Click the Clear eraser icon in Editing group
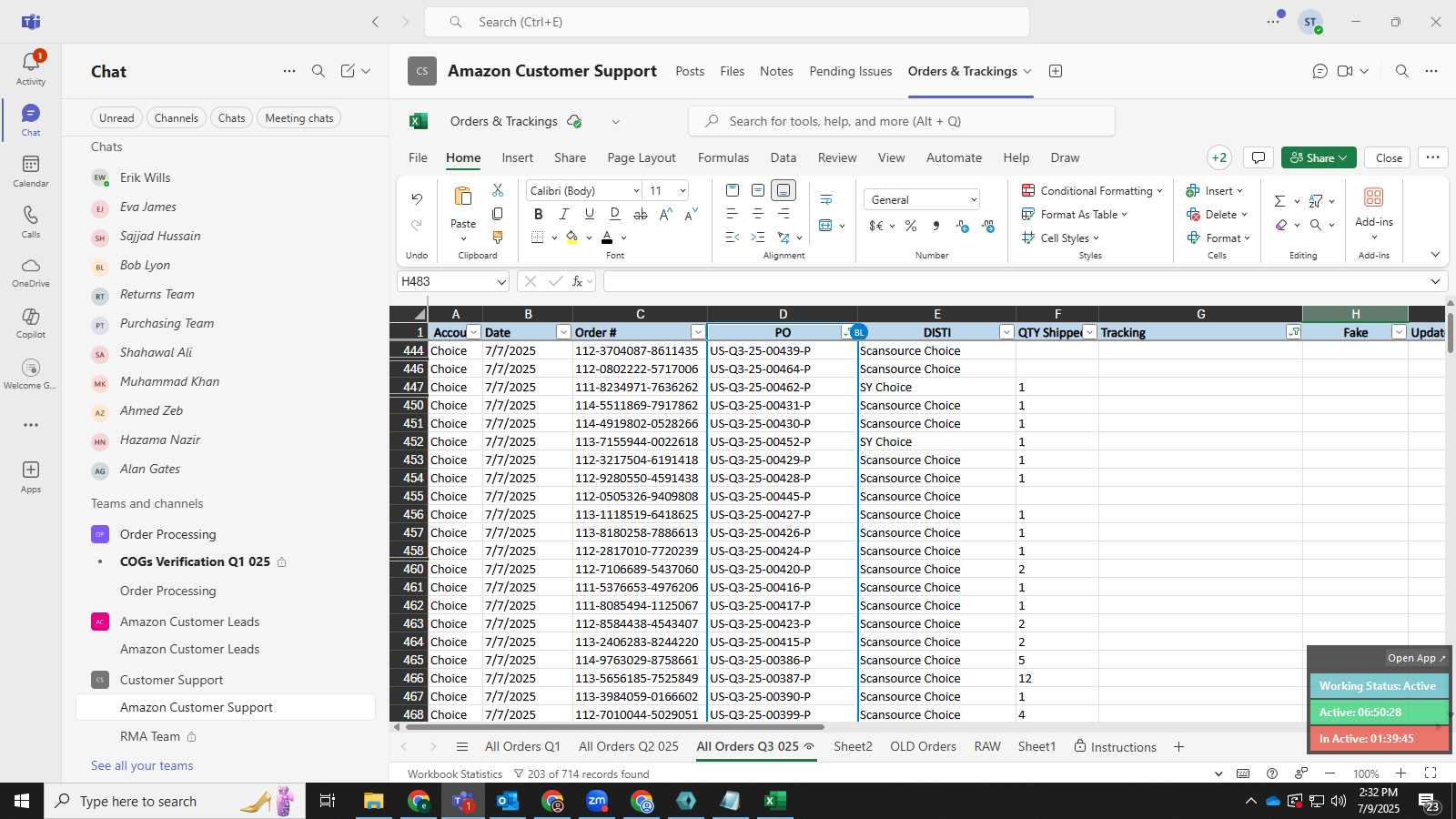Viewport: 1456px width, 819px height. [1281, 225]
